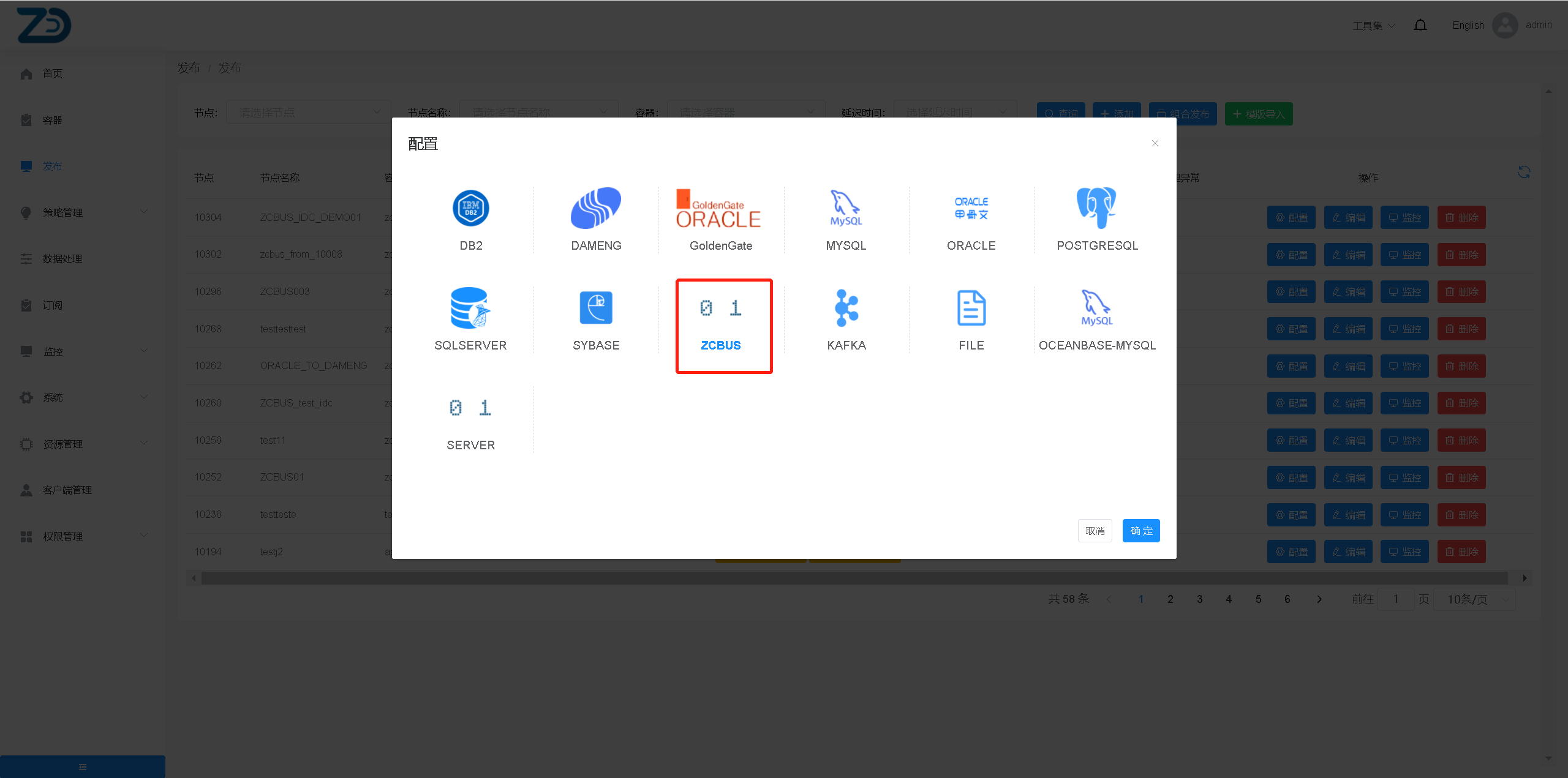Pick the MYSQL database icon

tap(846, 209)
